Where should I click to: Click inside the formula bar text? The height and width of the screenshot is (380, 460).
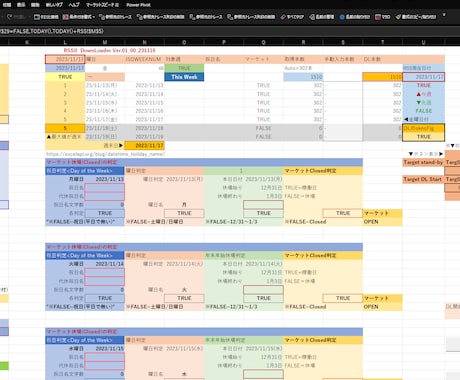52,31
